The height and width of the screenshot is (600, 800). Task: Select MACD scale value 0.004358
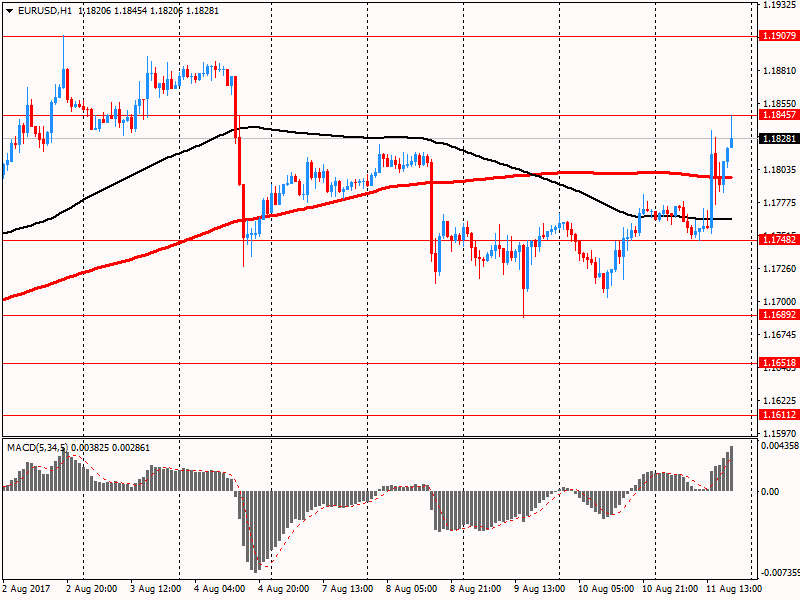780,446
